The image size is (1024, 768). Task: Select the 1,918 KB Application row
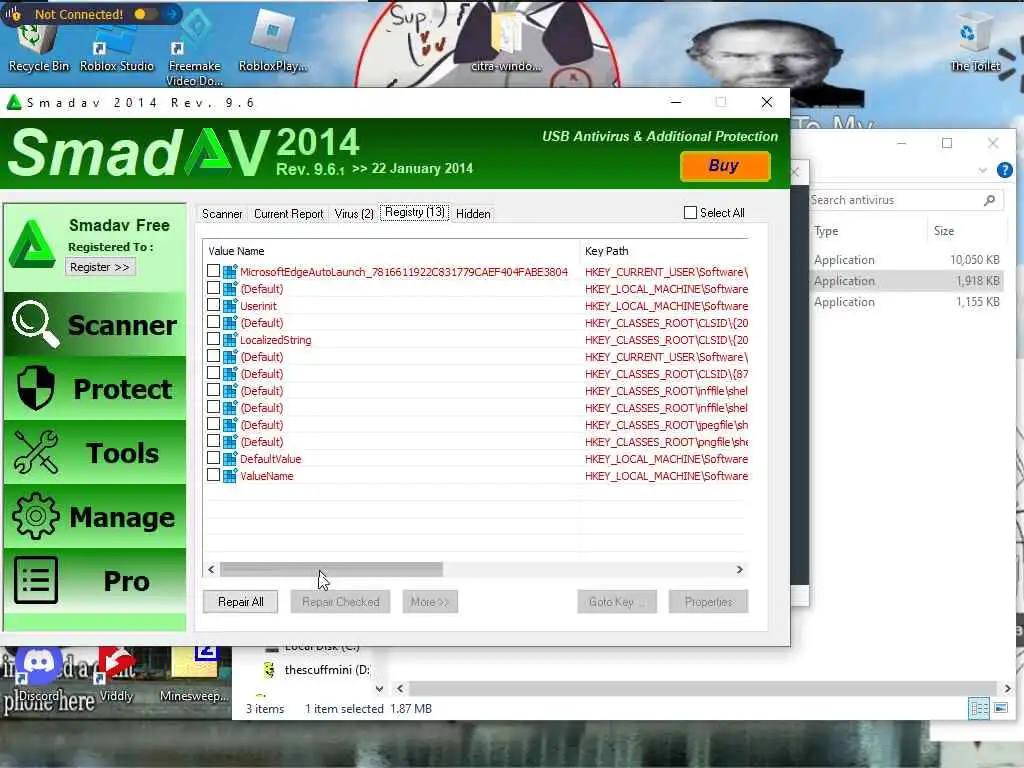tap(906, 281)
